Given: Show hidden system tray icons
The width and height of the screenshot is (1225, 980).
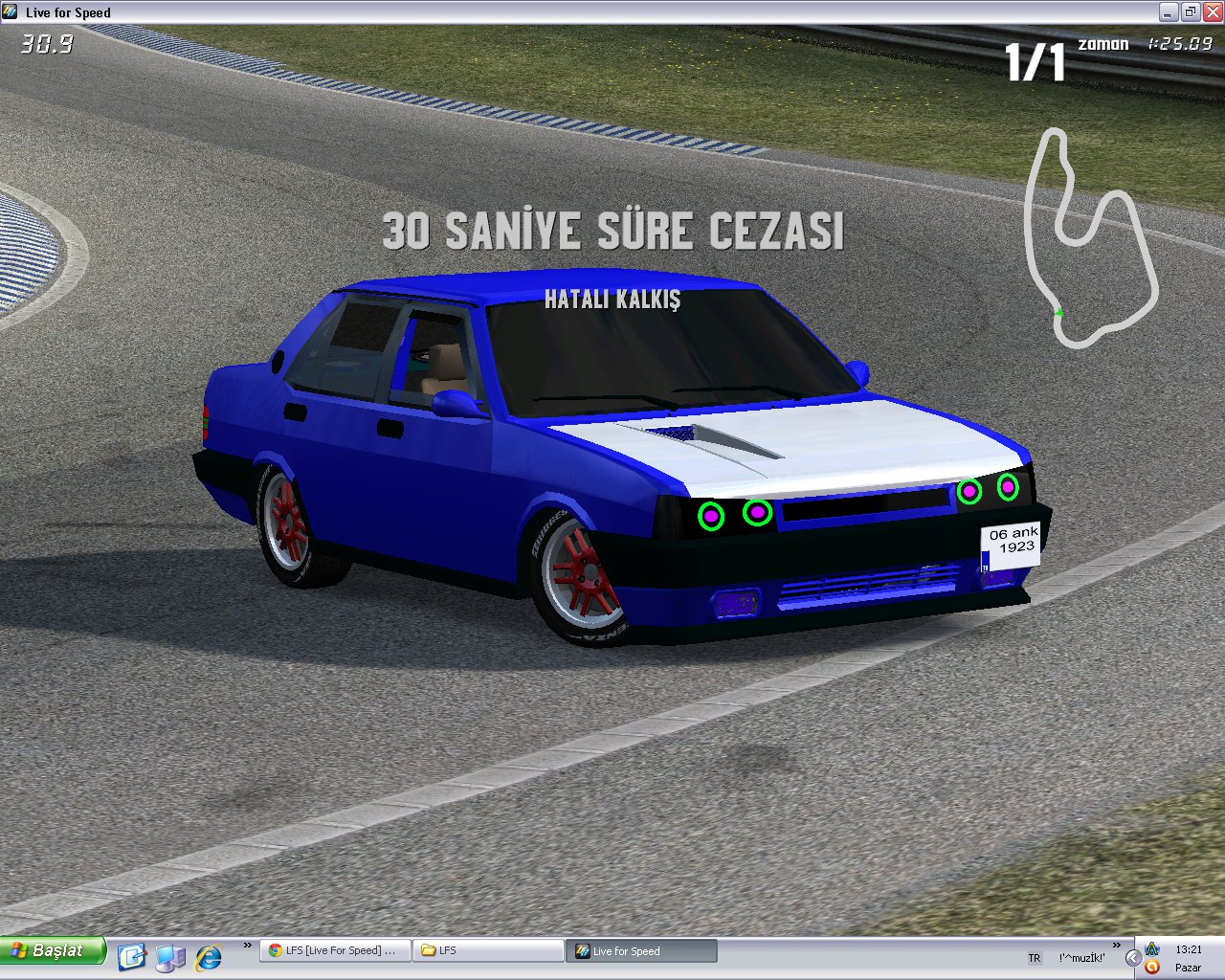Looking at the screenshot, I should pyautogui.click(x=1133, y=957).
